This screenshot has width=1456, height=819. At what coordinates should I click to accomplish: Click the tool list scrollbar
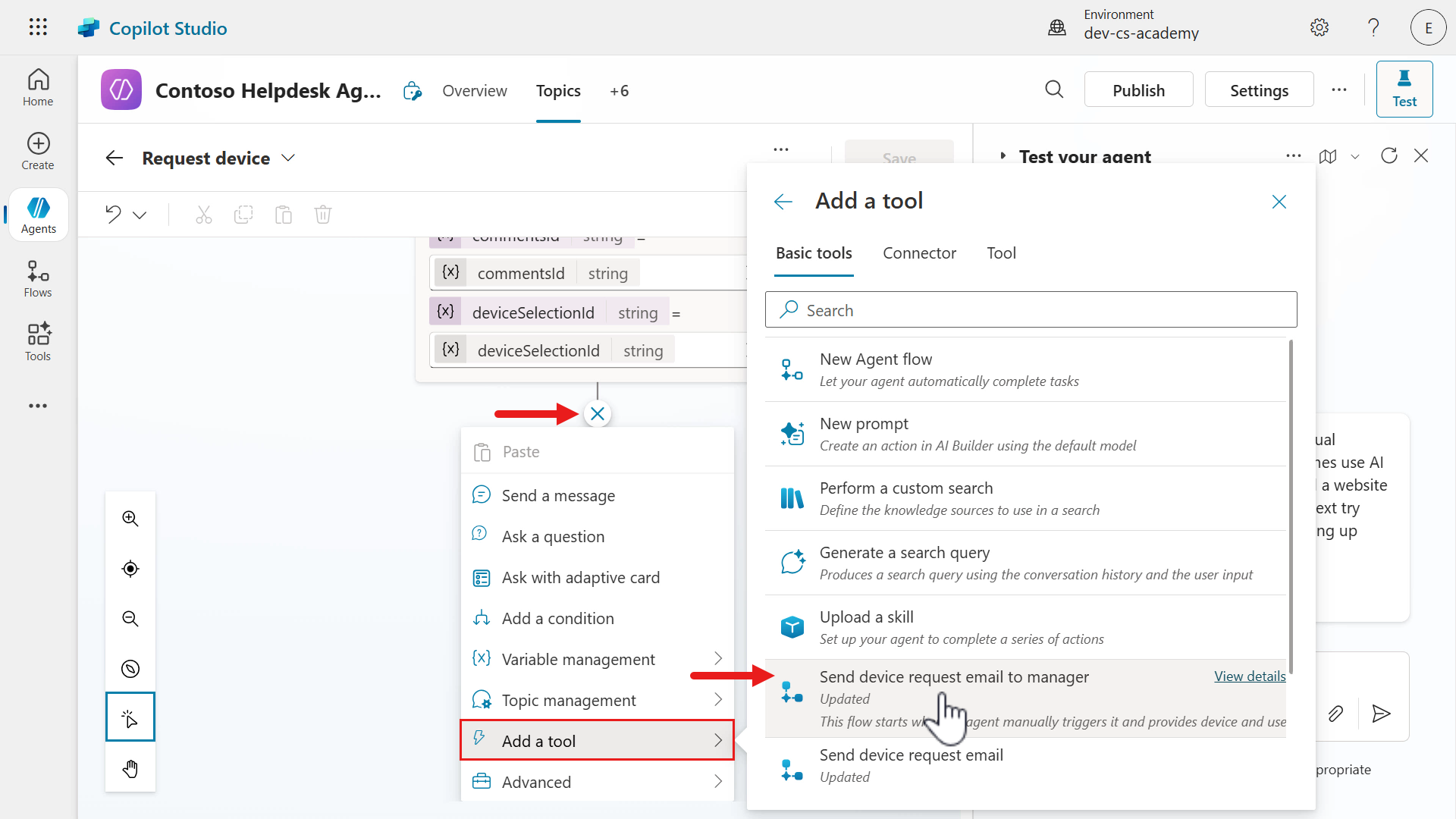click(x=1291, y=506)
